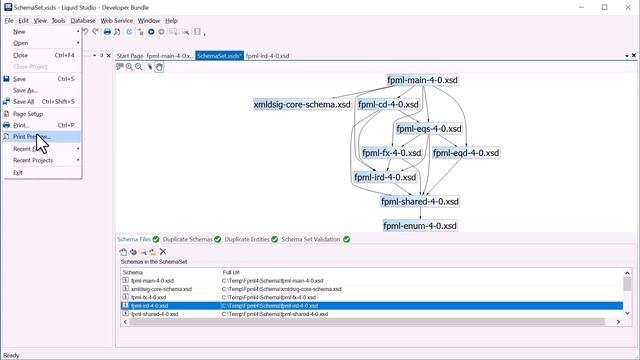Open the Window menu
Screen dimensions: 640x360
point(149,20)
